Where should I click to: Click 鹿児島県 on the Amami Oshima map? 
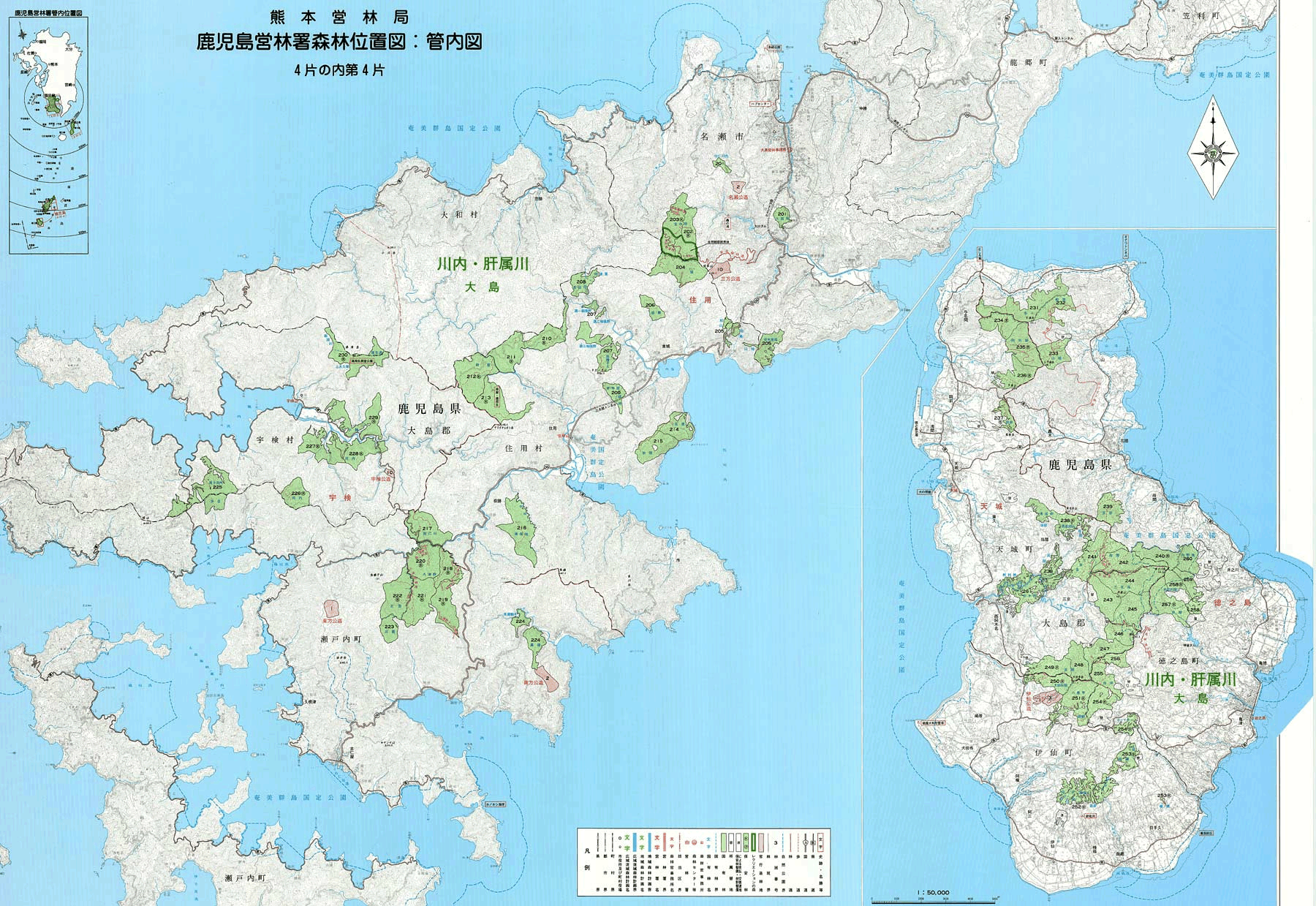(x=429, y=409)
